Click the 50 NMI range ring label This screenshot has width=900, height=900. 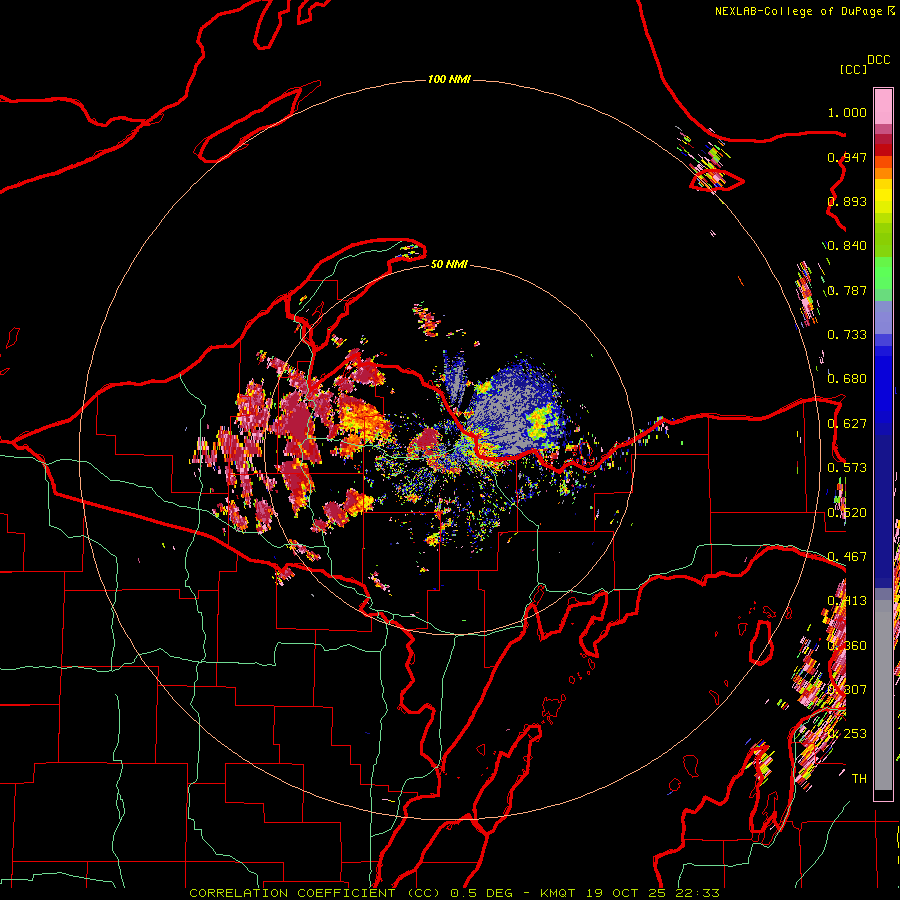point(449,264)
